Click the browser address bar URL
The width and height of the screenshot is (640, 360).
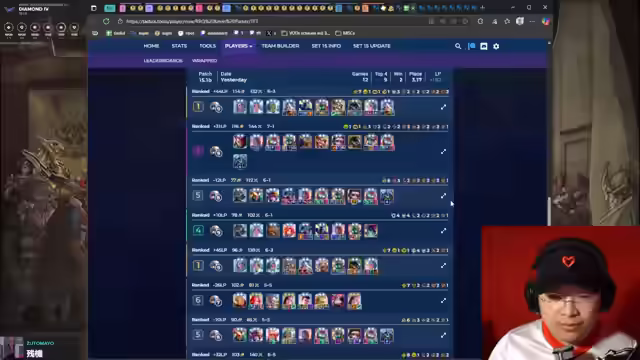[192, 21]
